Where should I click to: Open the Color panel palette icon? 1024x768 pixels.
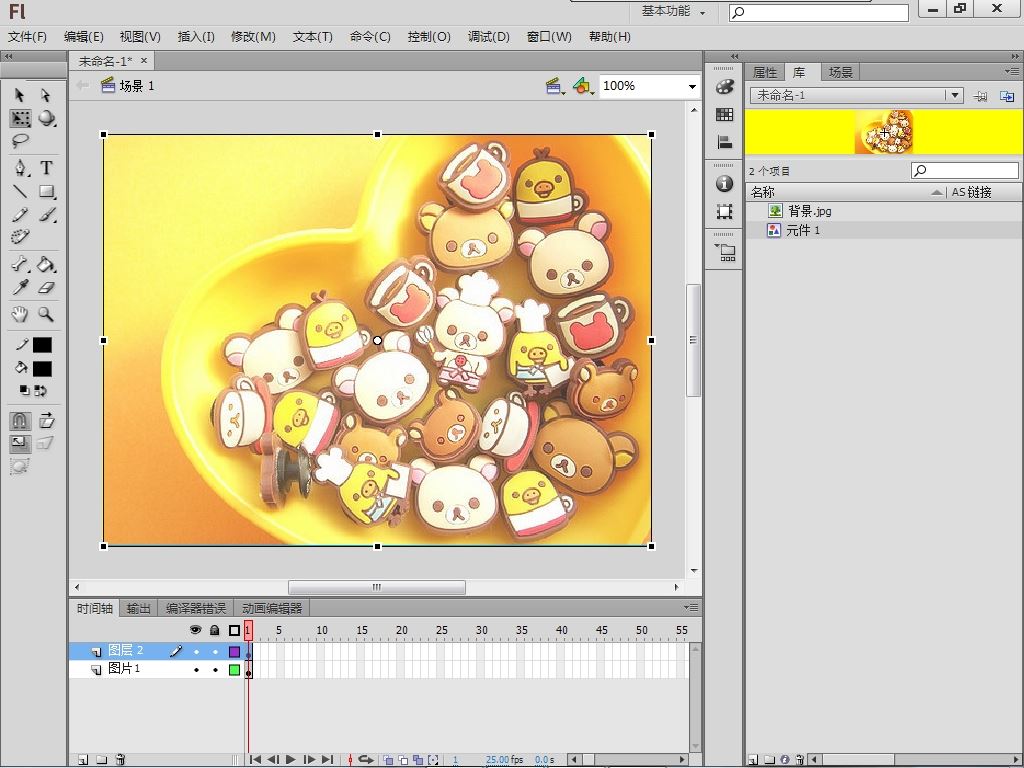pos(724,87)
